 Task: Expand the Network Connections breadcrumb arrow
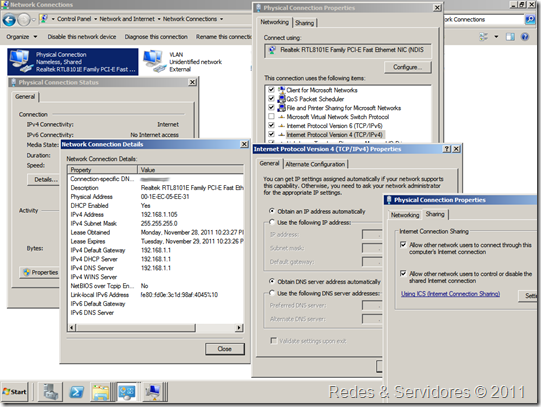pos(221,19)
